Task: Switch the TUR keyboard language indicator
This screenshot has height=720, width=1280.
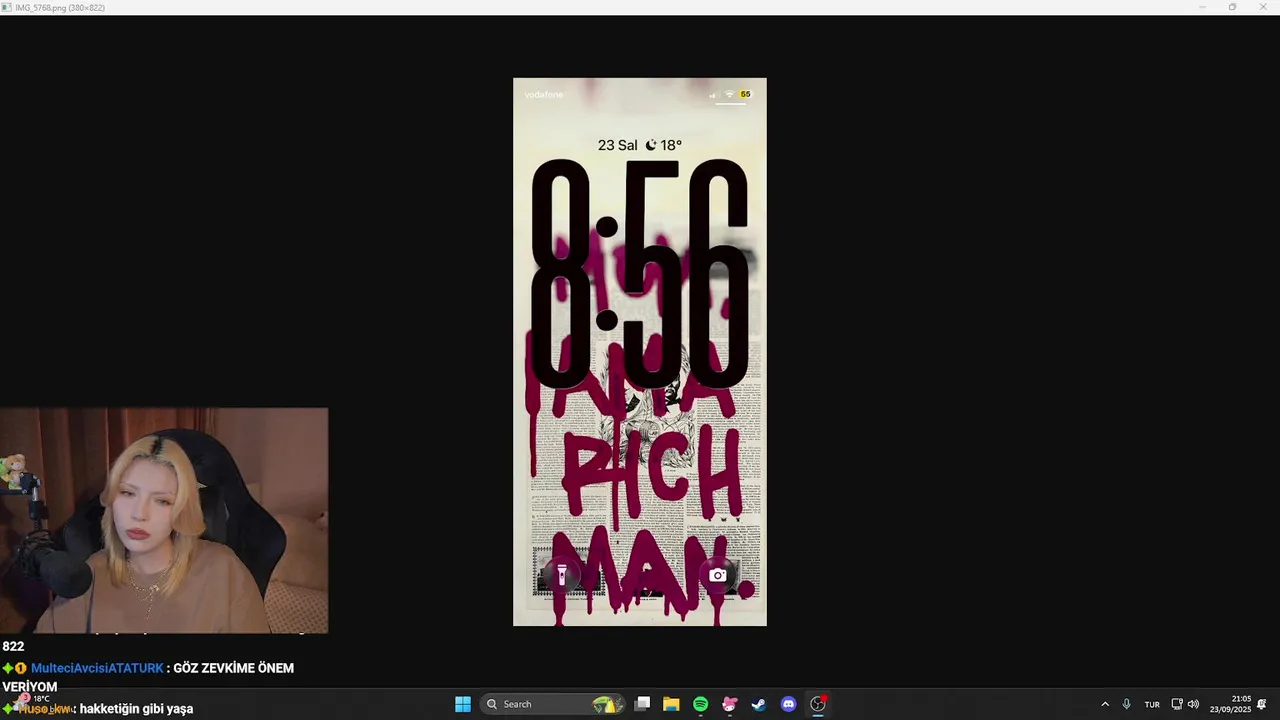Action: (1152, 704)
